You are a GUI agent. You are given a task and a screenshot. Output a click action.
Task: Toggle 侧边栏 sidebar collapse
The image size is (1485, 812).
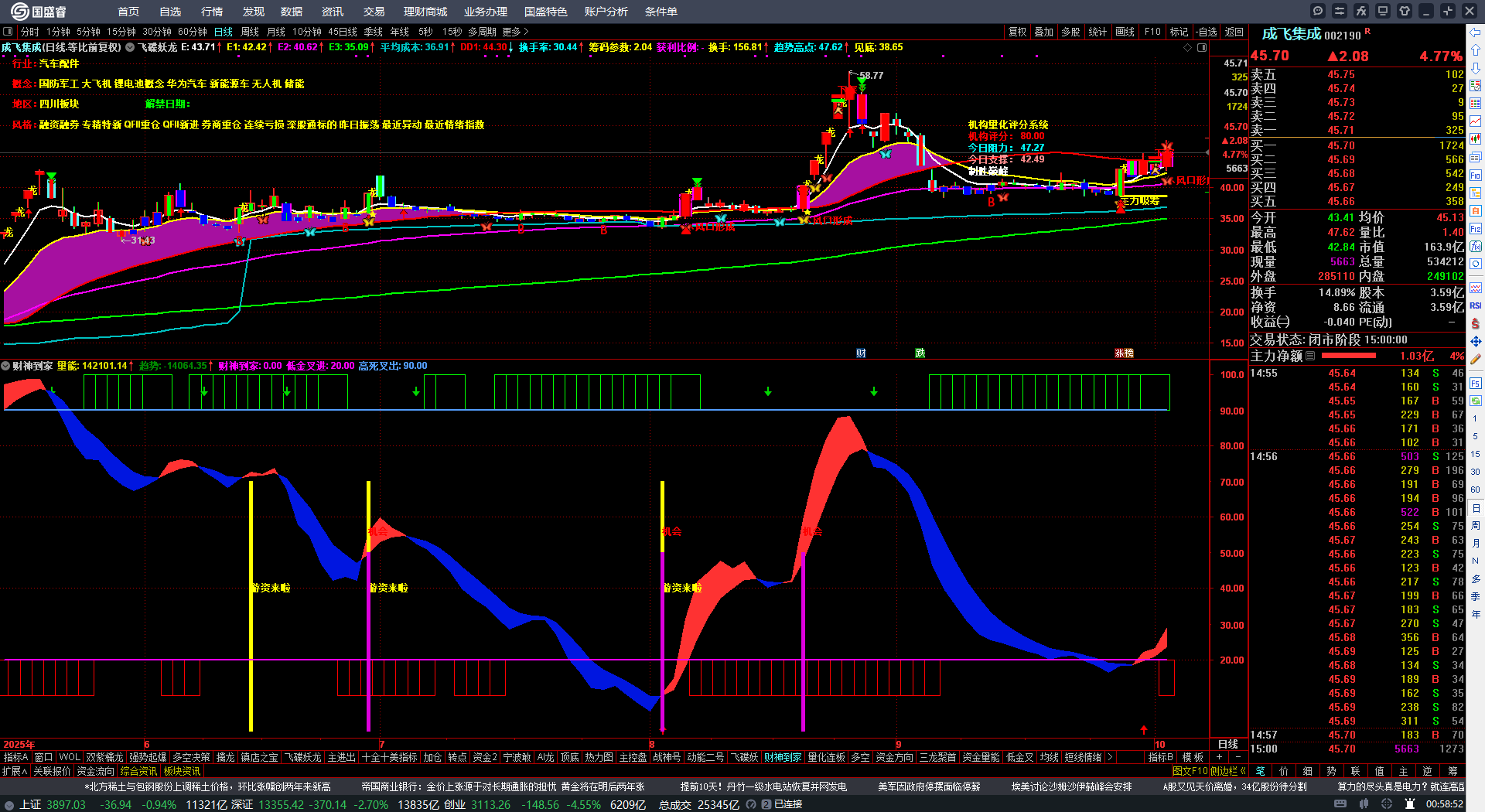tap(1227, 771)
